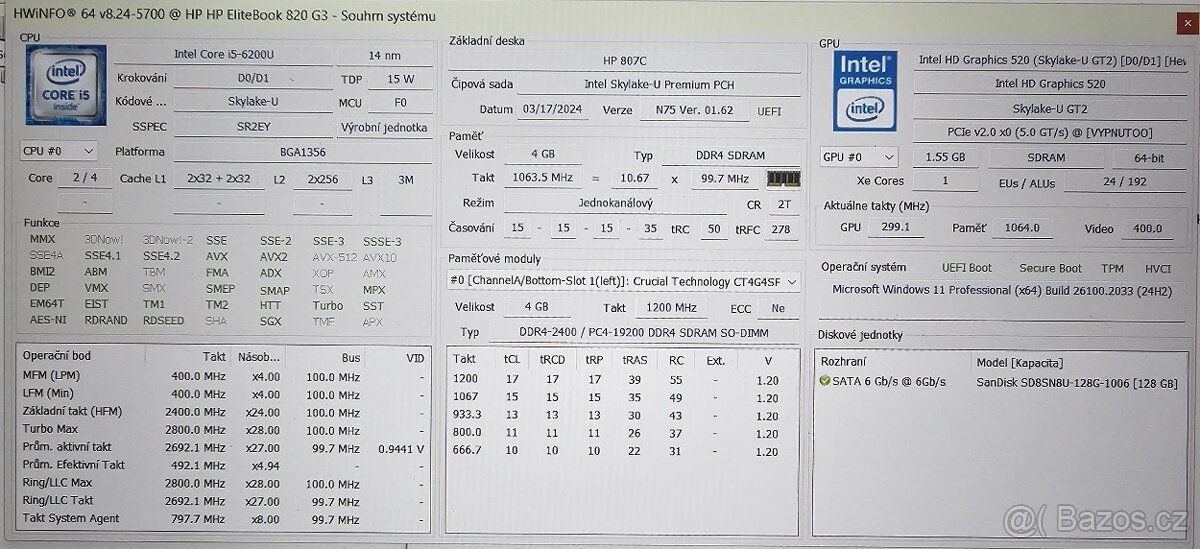Select the Turbo Max row in operating points

coord(224,428)
